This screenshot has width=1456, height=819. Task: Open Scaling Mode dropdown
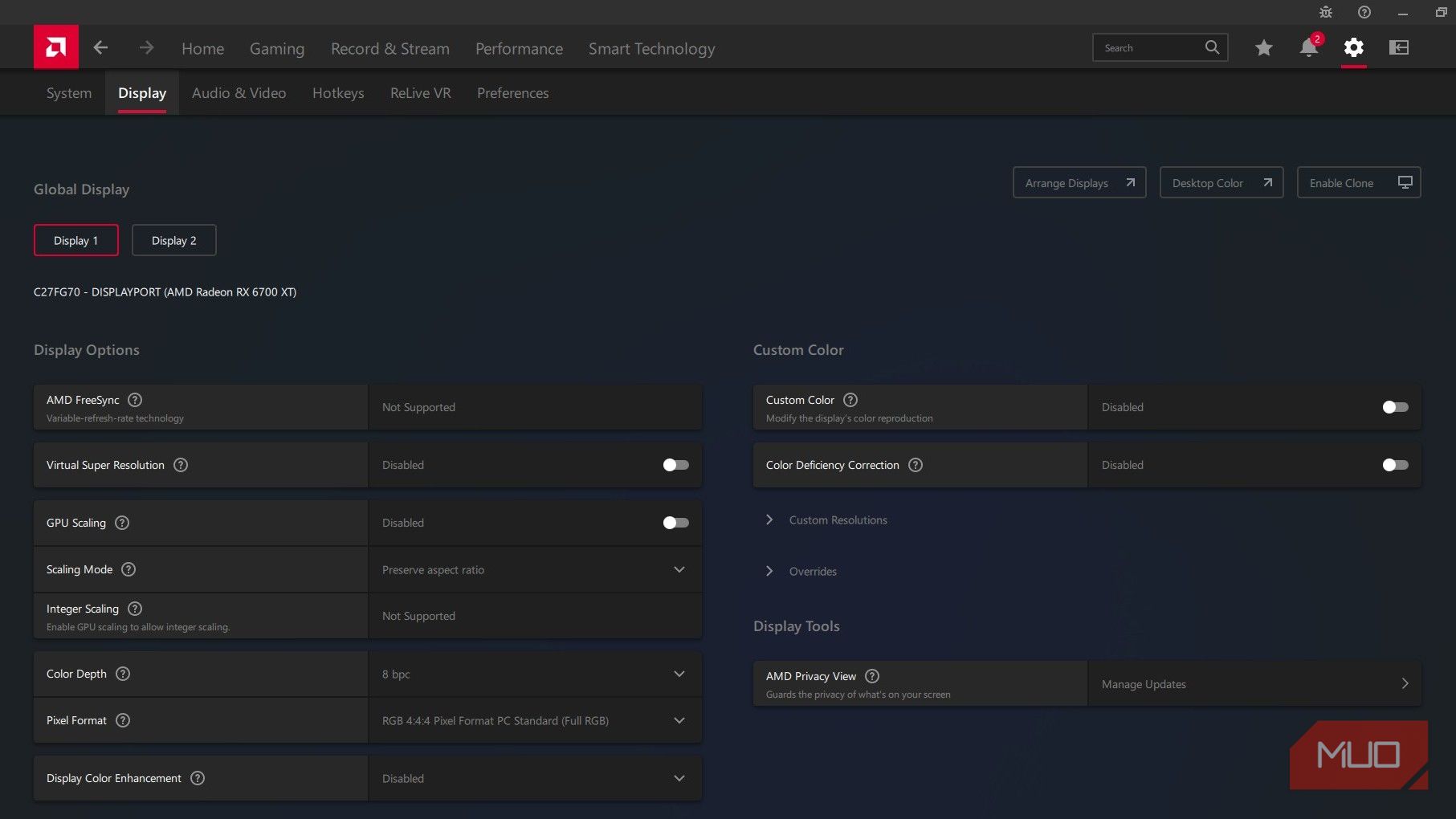point(535,569)
